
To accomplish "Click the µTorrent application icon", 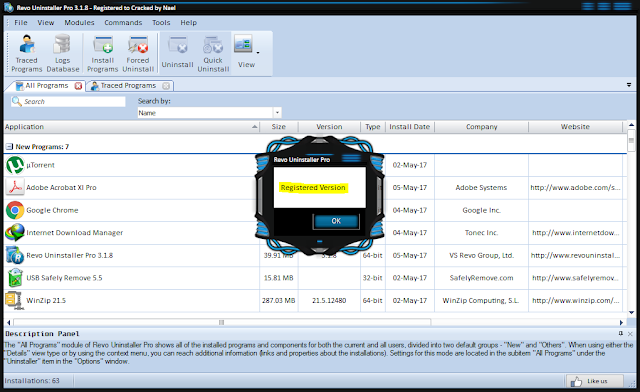I will pos(15,165).
